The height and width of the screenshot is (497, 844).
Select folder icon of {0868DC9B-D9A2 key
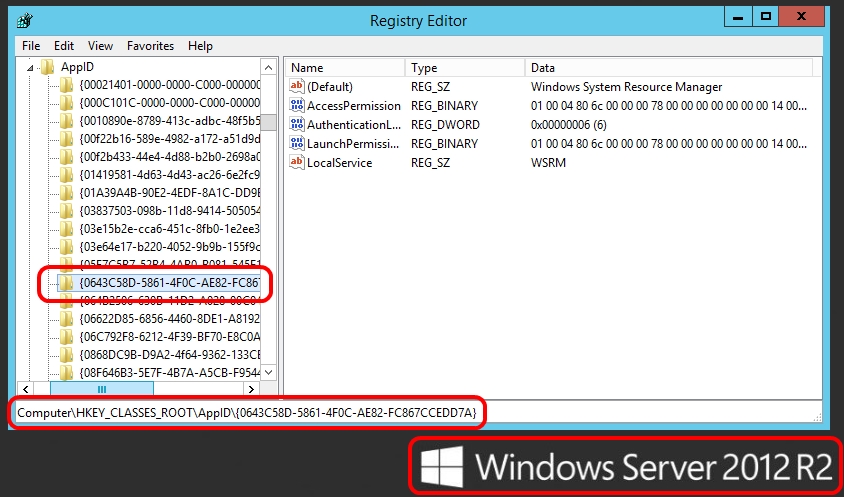[x=66, y=355]
